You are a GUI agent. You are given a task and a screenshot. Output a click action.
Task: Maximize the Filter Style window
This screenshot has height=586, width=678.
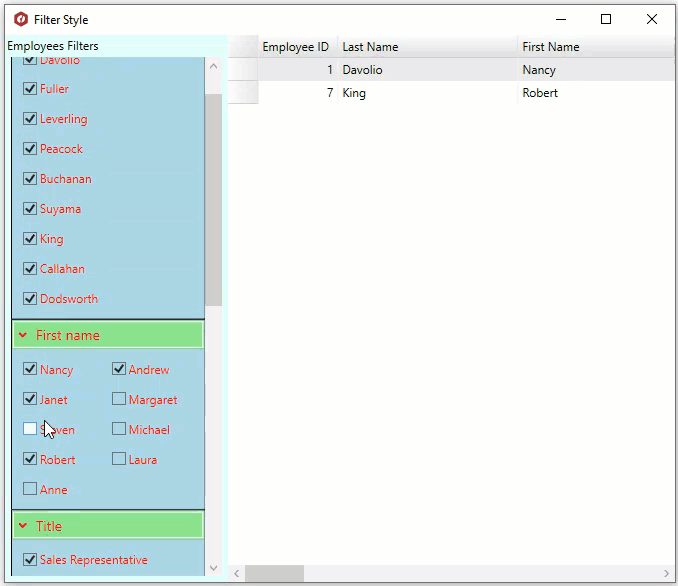(606, 19)
